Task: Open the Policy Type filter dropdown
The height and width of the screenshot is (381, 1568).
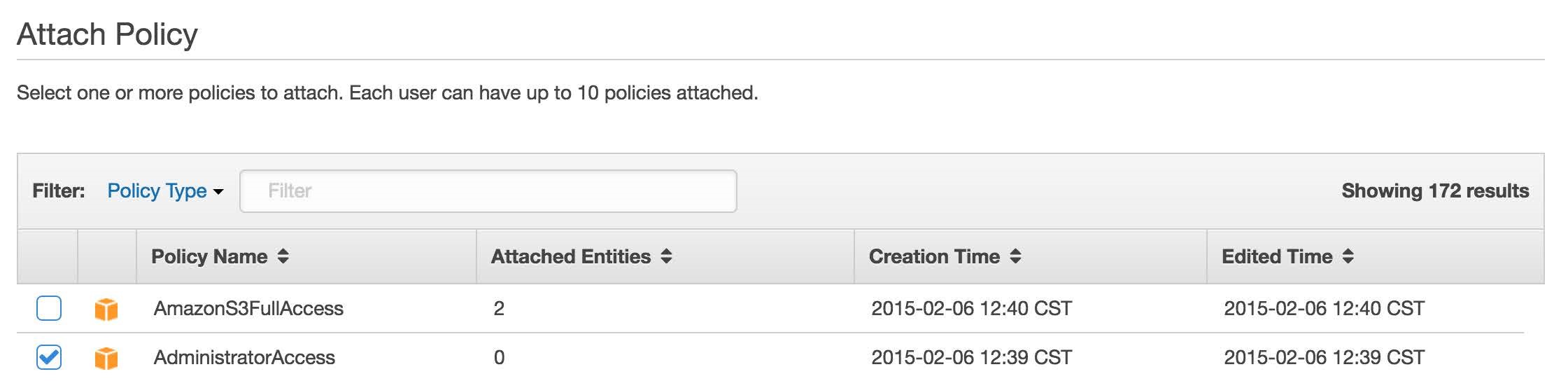Action: [165, 190]
